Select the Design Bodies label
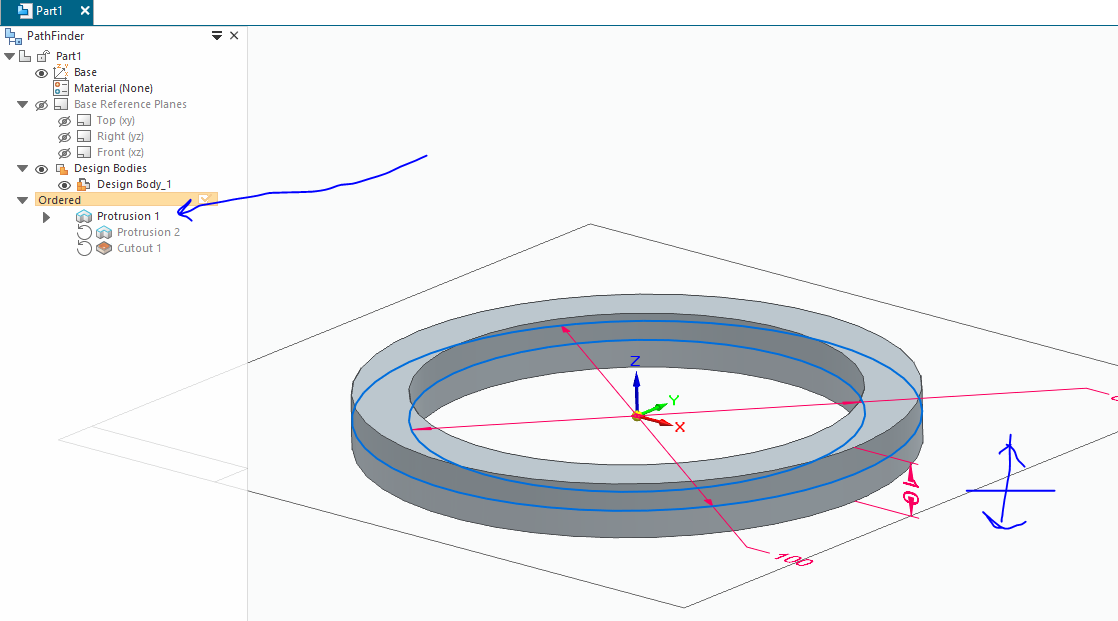This screenshot has height=621, width=1118. point(111,168)
